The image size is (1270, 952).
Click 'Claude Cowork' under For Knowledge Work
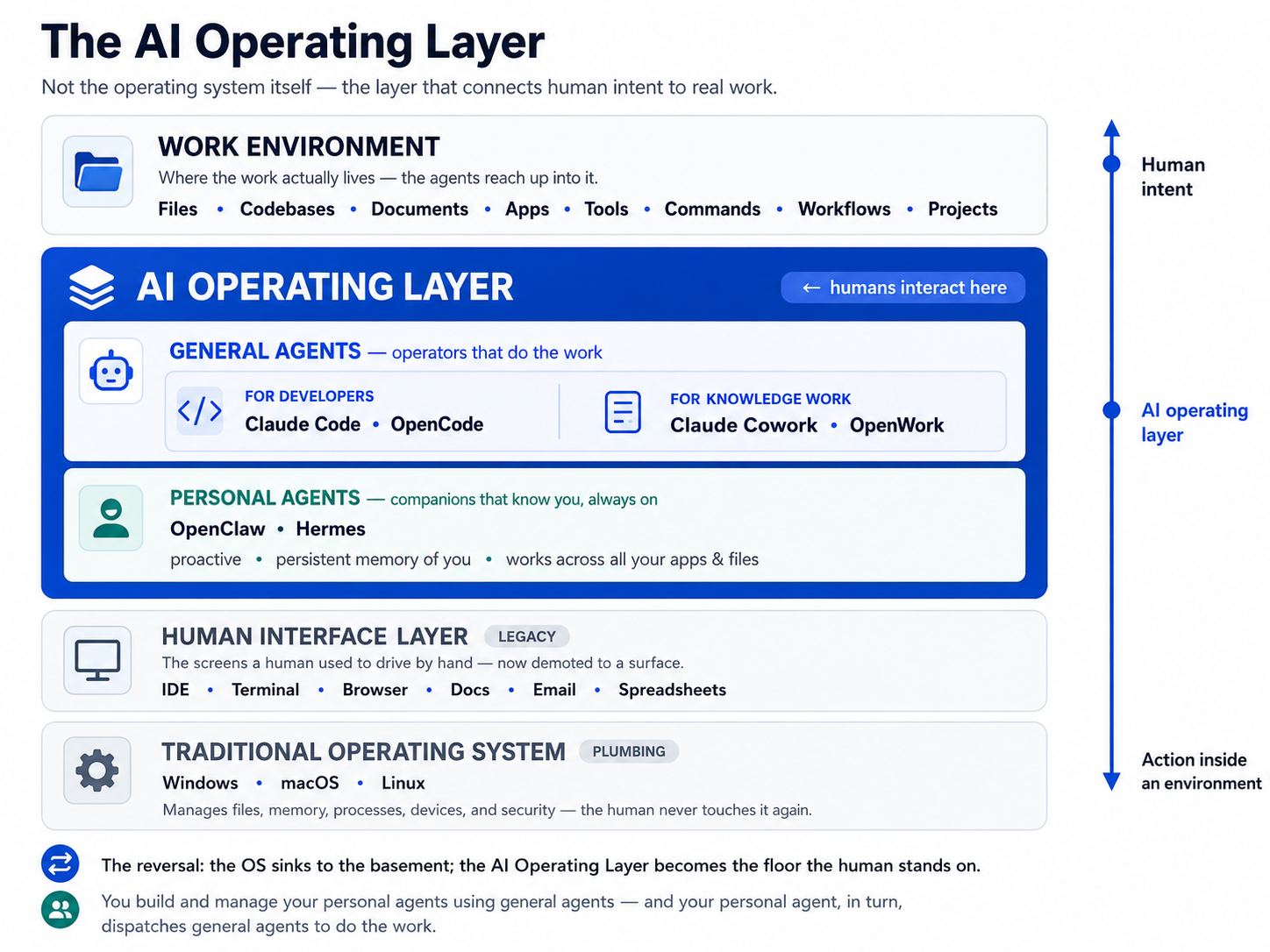[x=744, y=425]
